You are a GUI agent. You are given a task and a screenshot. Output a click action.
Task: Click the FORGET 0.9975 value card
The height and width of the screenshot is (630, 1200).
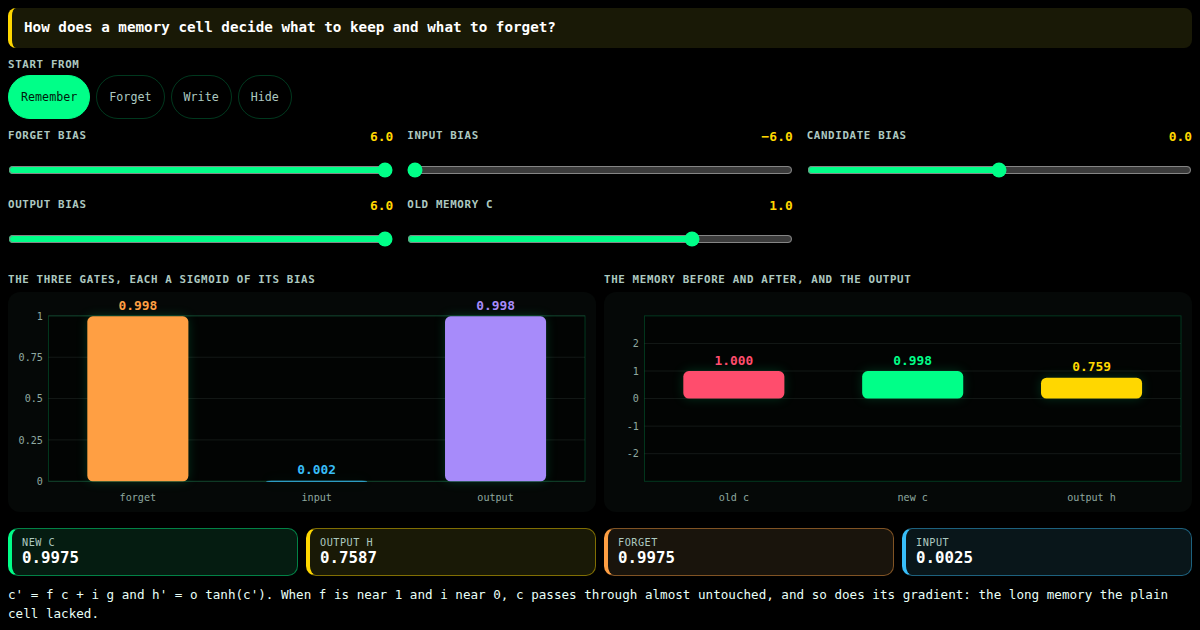749,552
